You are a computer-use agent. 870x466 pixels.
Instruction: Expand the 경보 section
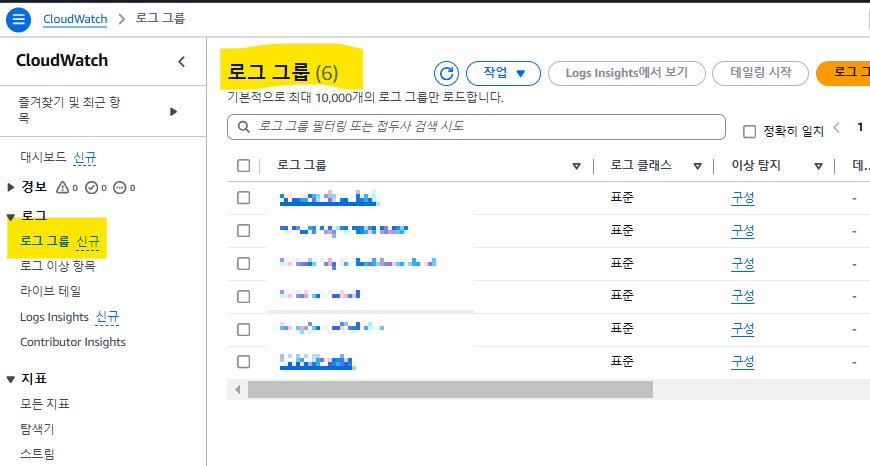coord(11,188)
